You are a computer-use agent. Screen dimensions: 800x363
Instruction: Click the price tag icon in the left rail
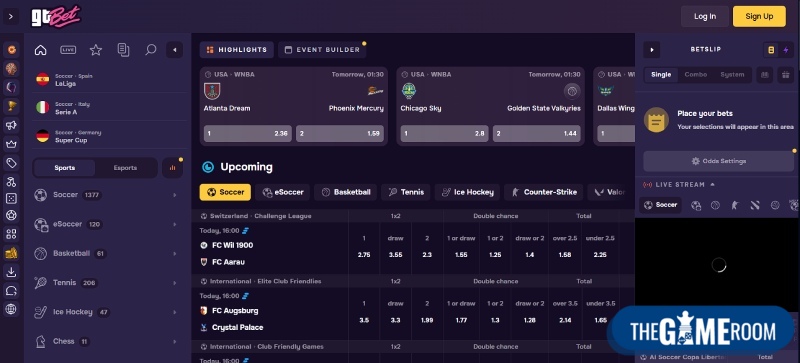click(x=11, y=163)
